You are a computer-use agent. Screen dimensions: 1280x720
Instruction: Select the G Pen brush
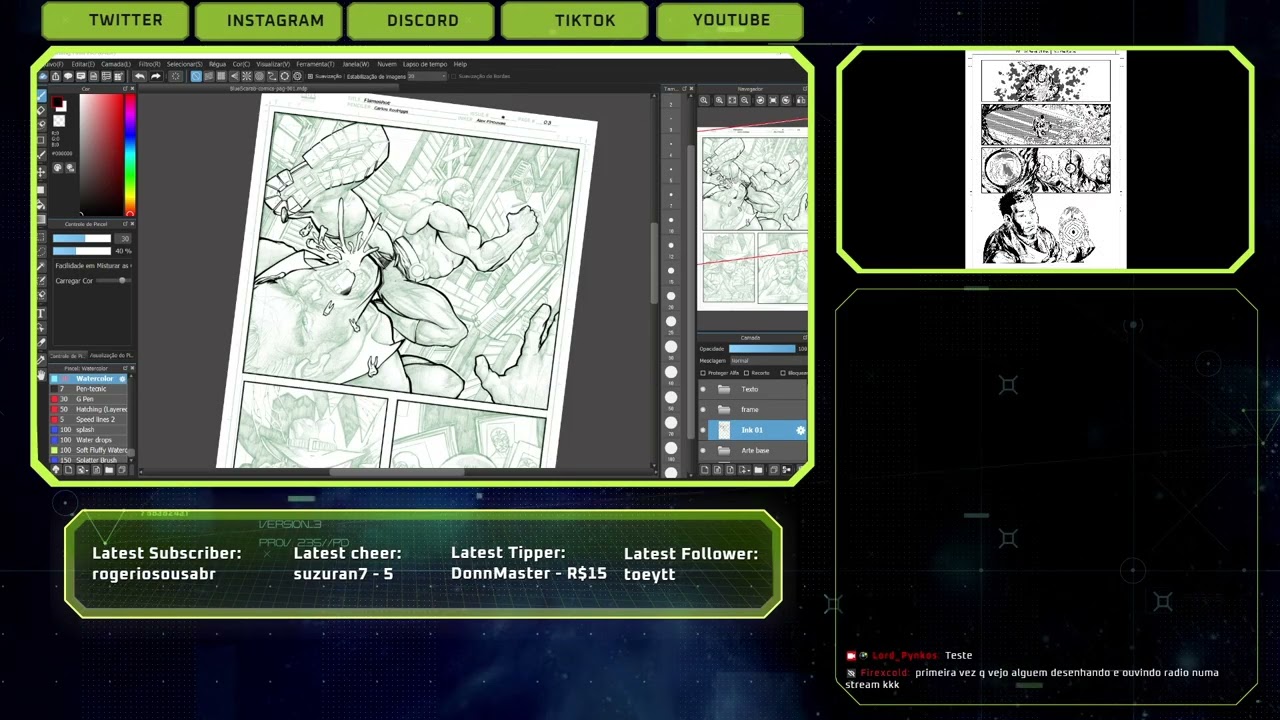[x=90, y=399]
